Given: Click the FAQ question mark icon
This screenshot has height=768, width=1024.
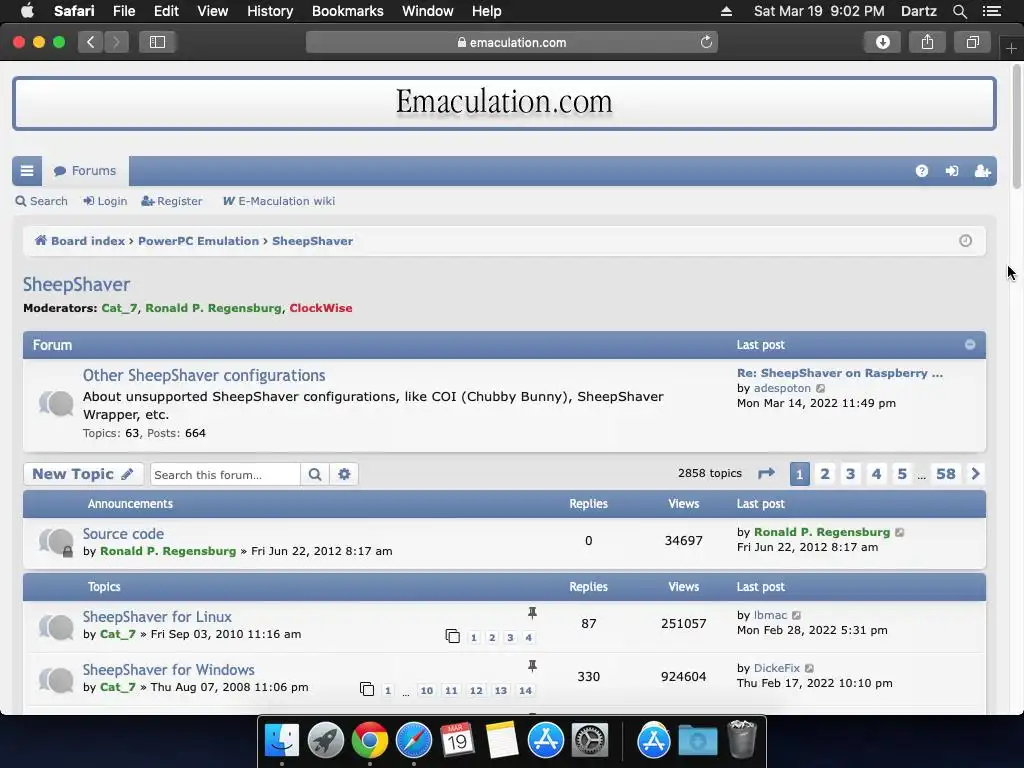Looking at the screenshot, I should (x=921, y=171).
